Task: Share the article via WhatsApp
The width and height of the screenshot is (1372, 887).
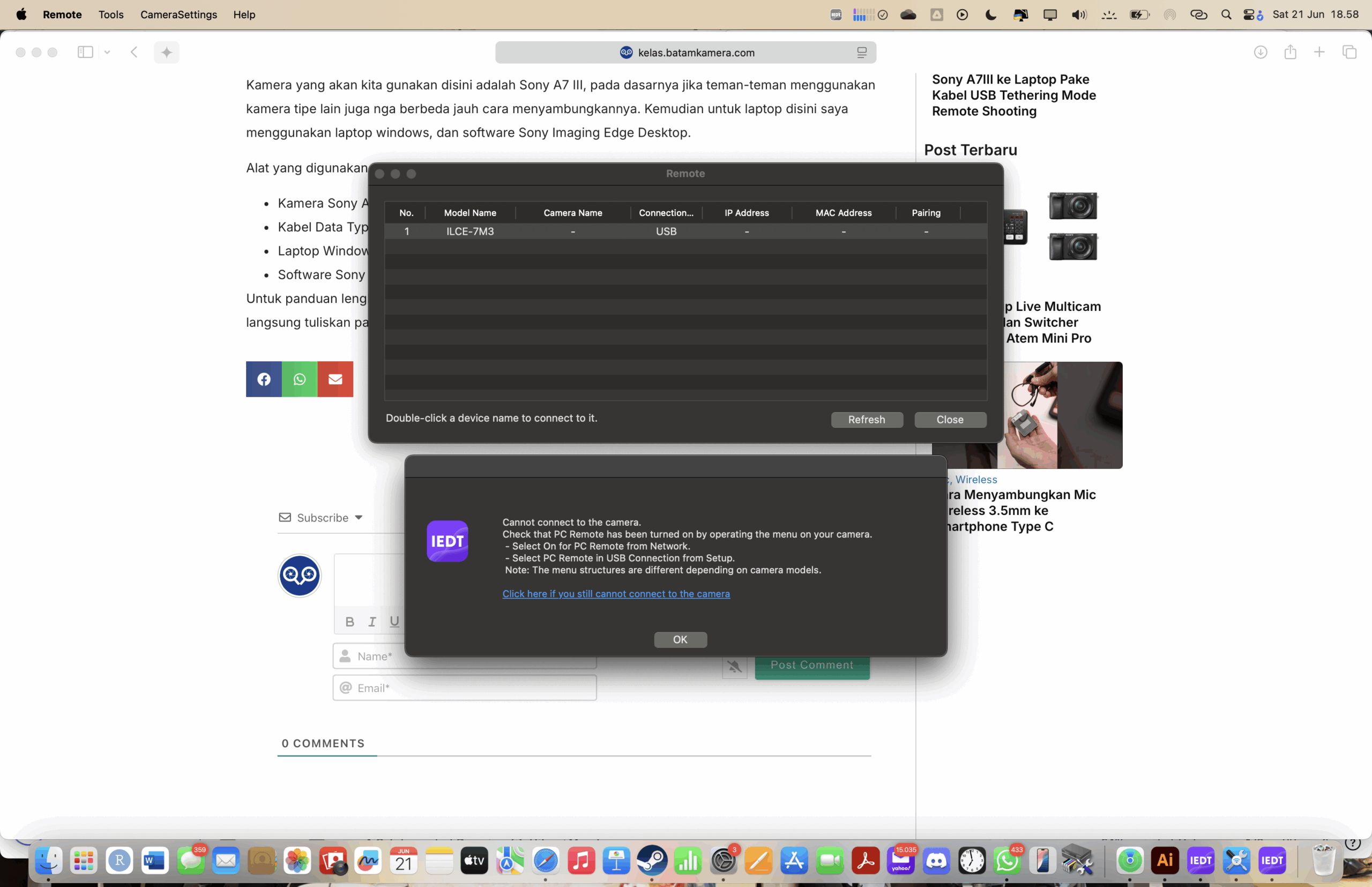Action: pyautogui.click(x=300, y=379)
